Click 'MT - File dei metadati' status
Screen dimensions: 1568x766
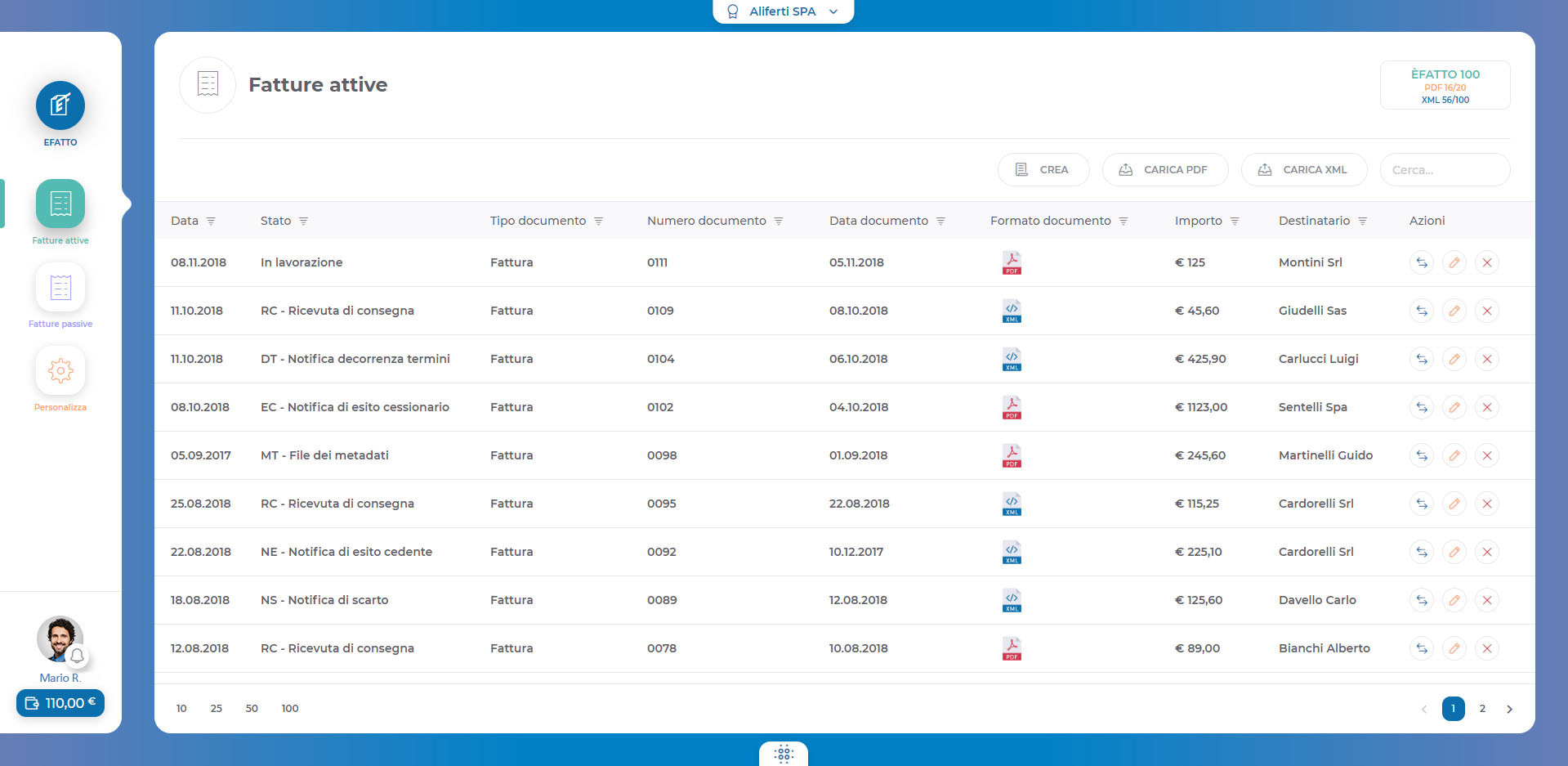(324, 455)
